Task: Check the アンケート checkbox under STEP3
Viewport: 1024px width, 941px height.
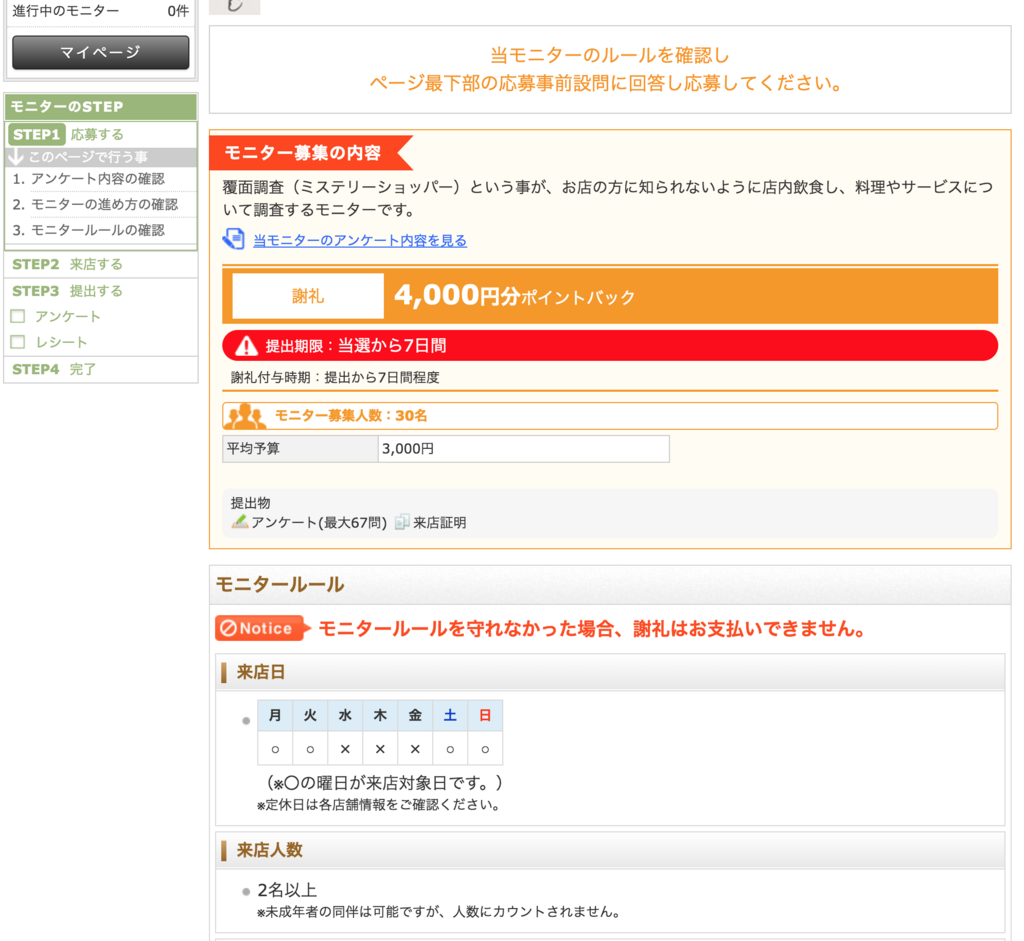Action: coord(15,316)
